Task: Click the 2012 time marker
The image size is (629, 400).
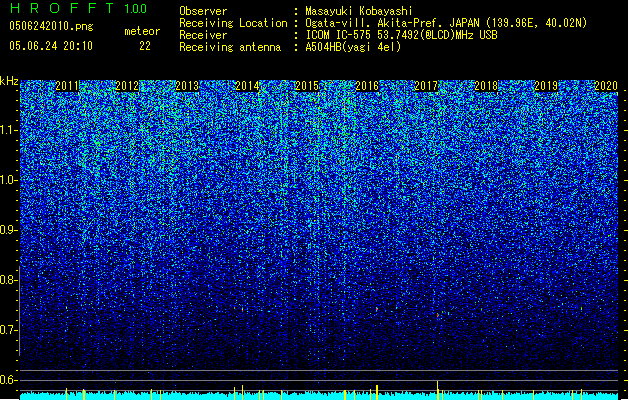Action: pos(127,86)
